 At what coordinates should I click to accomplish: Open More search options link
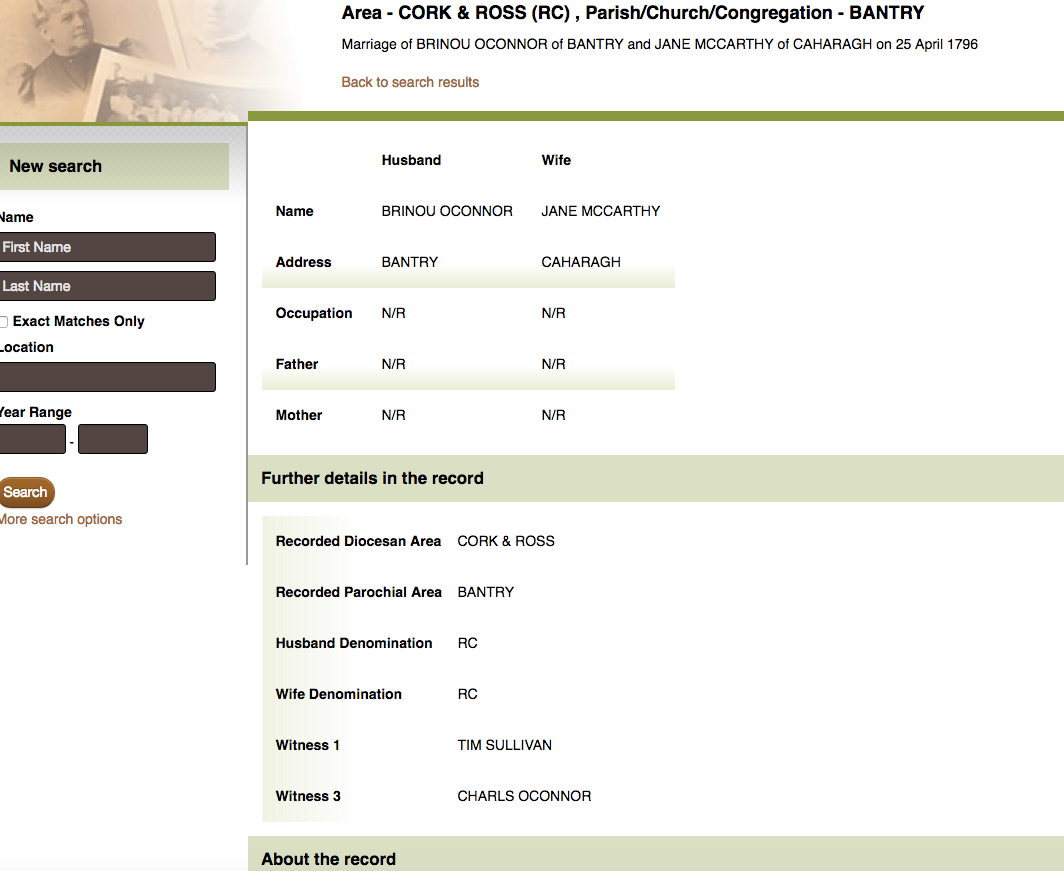(61, 519)
